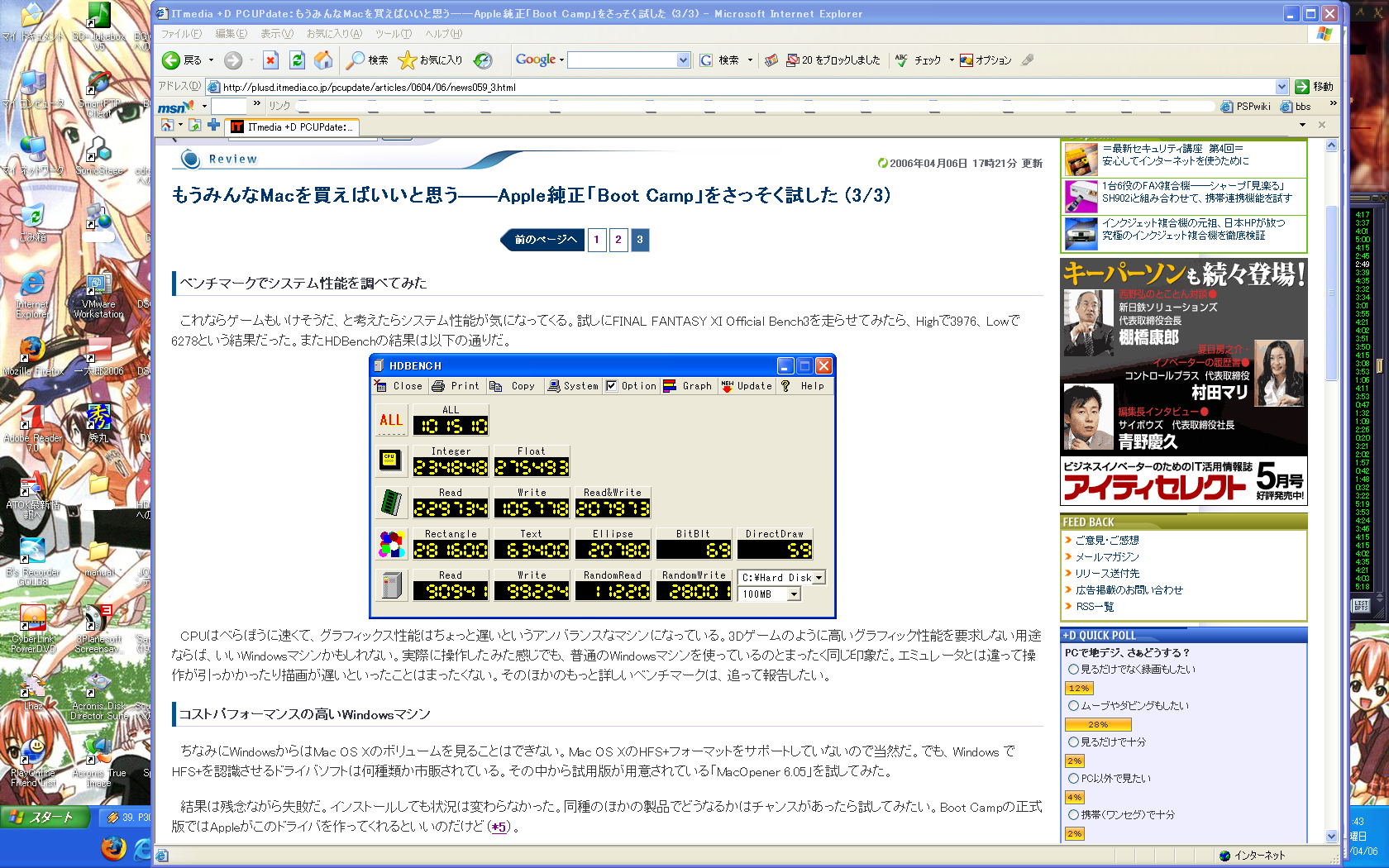Select poll option 見るだけで十分
Screen dimensions: 1389x868
click(x=1073, y=742)
